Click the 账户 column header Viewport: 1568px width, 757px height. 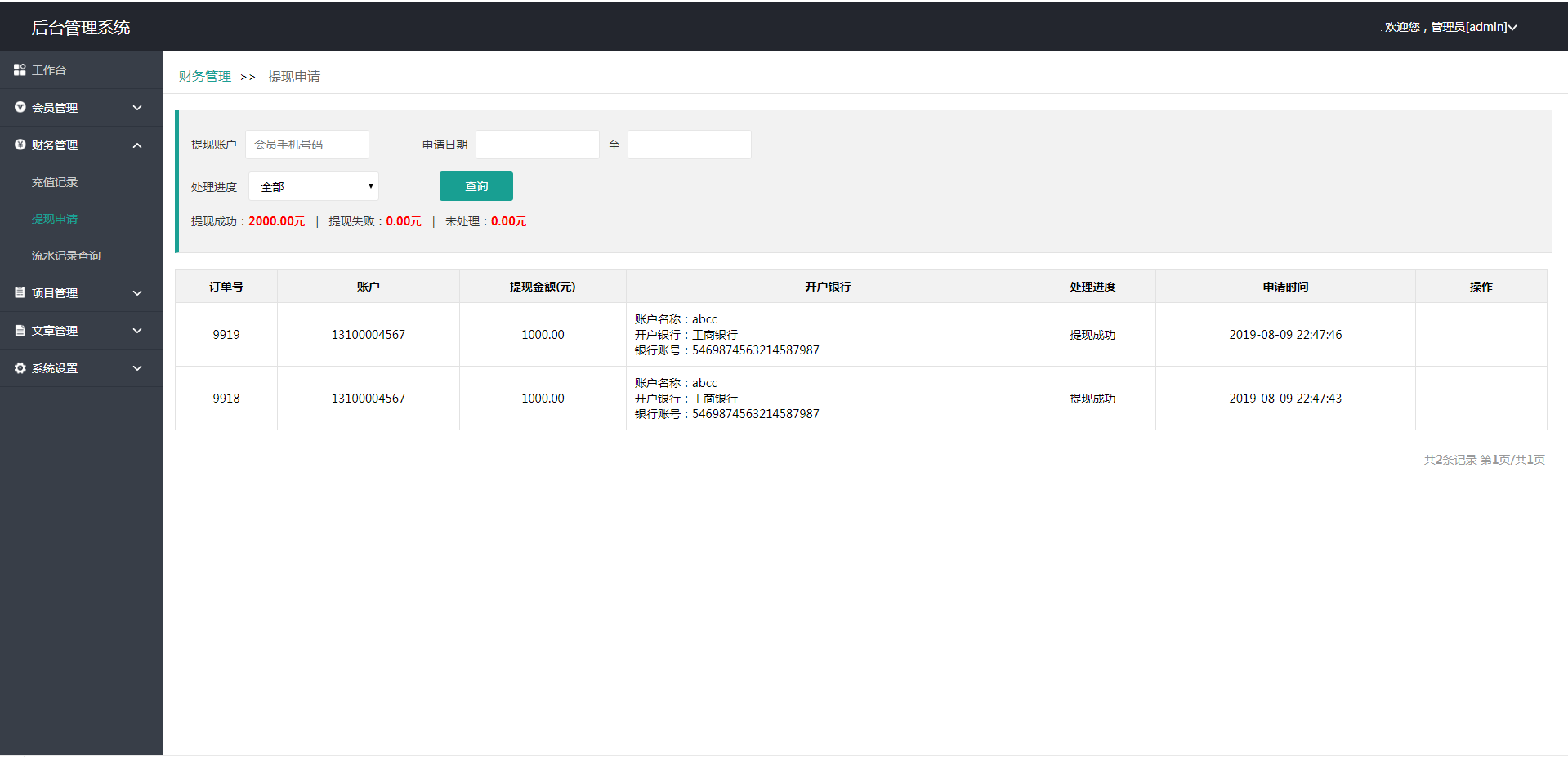click(369, 287)
